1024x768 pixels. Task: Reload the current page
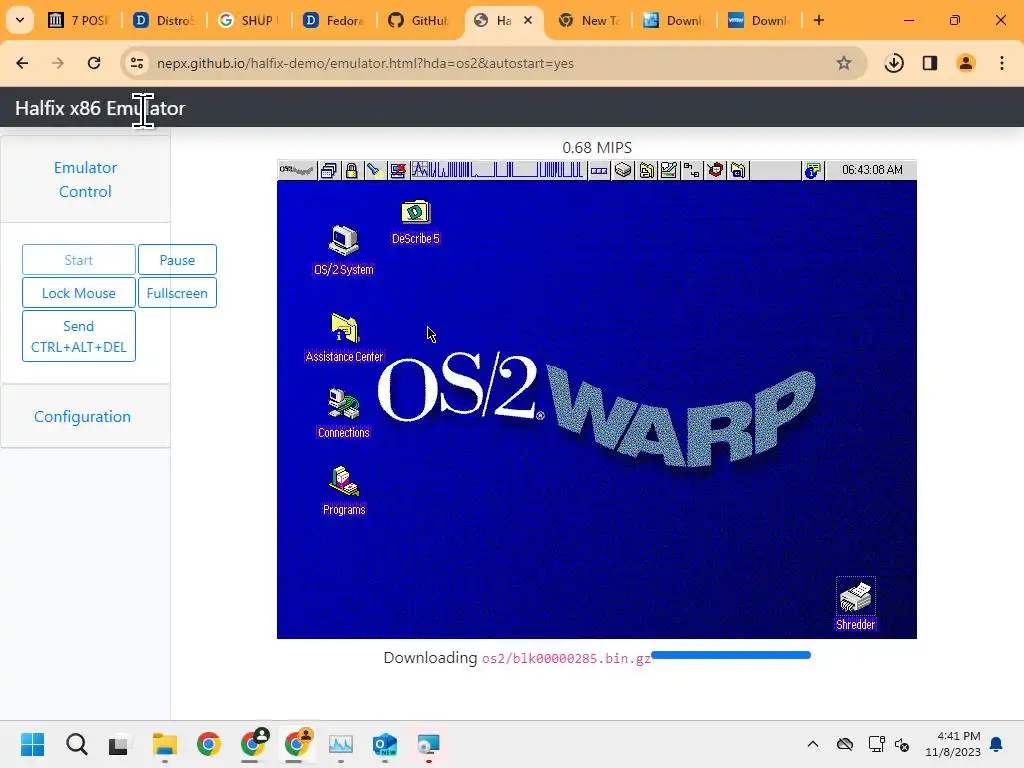point(94,63)
